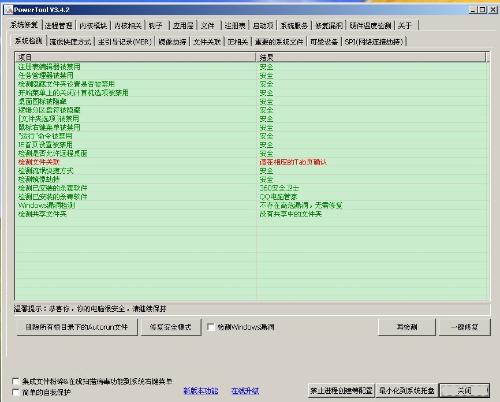The width and height of the screenshot is (500, 402).
Task: Open the 主引导记录(MBR) sub-tab
Action: 125,42
